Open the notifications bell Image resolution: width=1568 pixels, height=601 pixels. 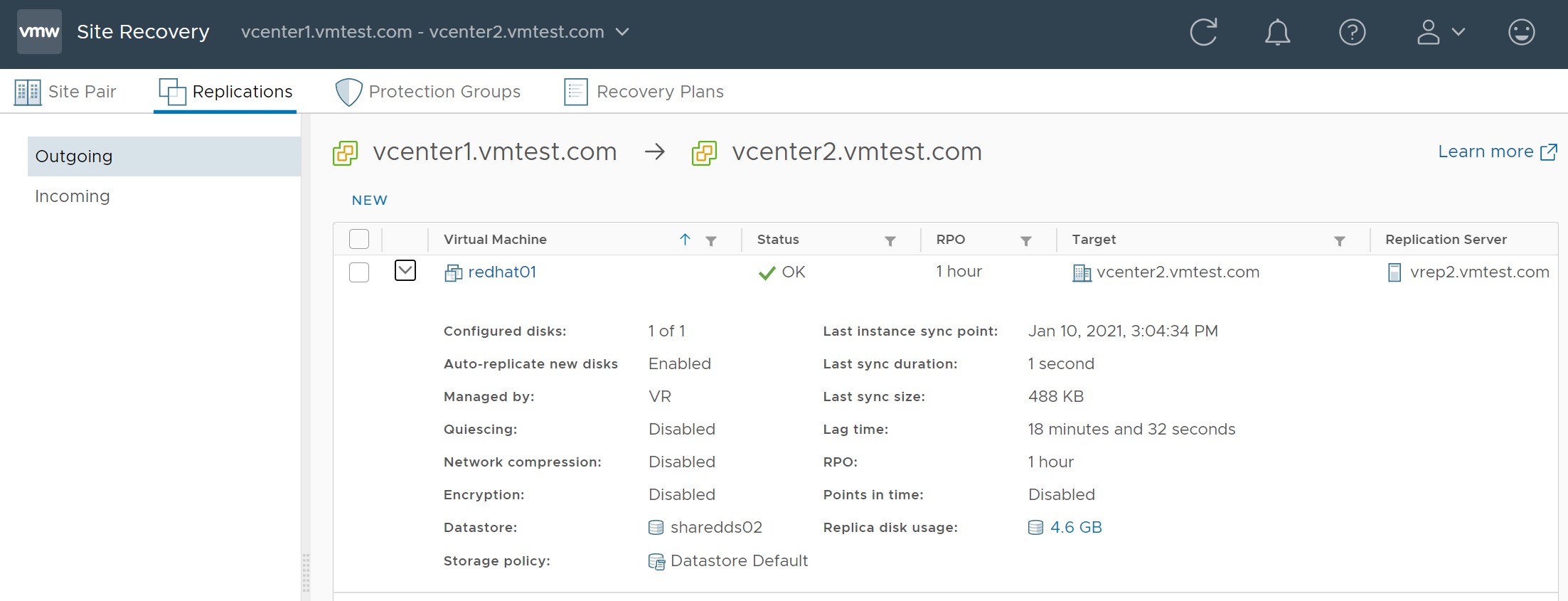pyautogui.click(x=1277, y=32)
